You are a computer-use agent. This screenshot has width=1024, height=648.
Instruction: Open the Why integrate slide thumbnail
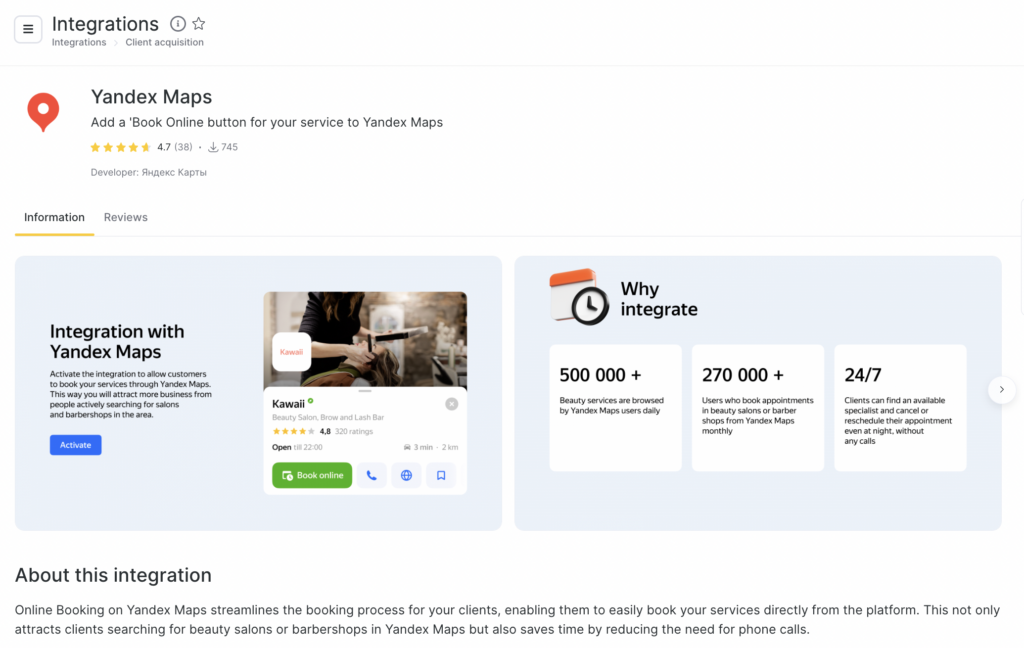tap(757, 393)
